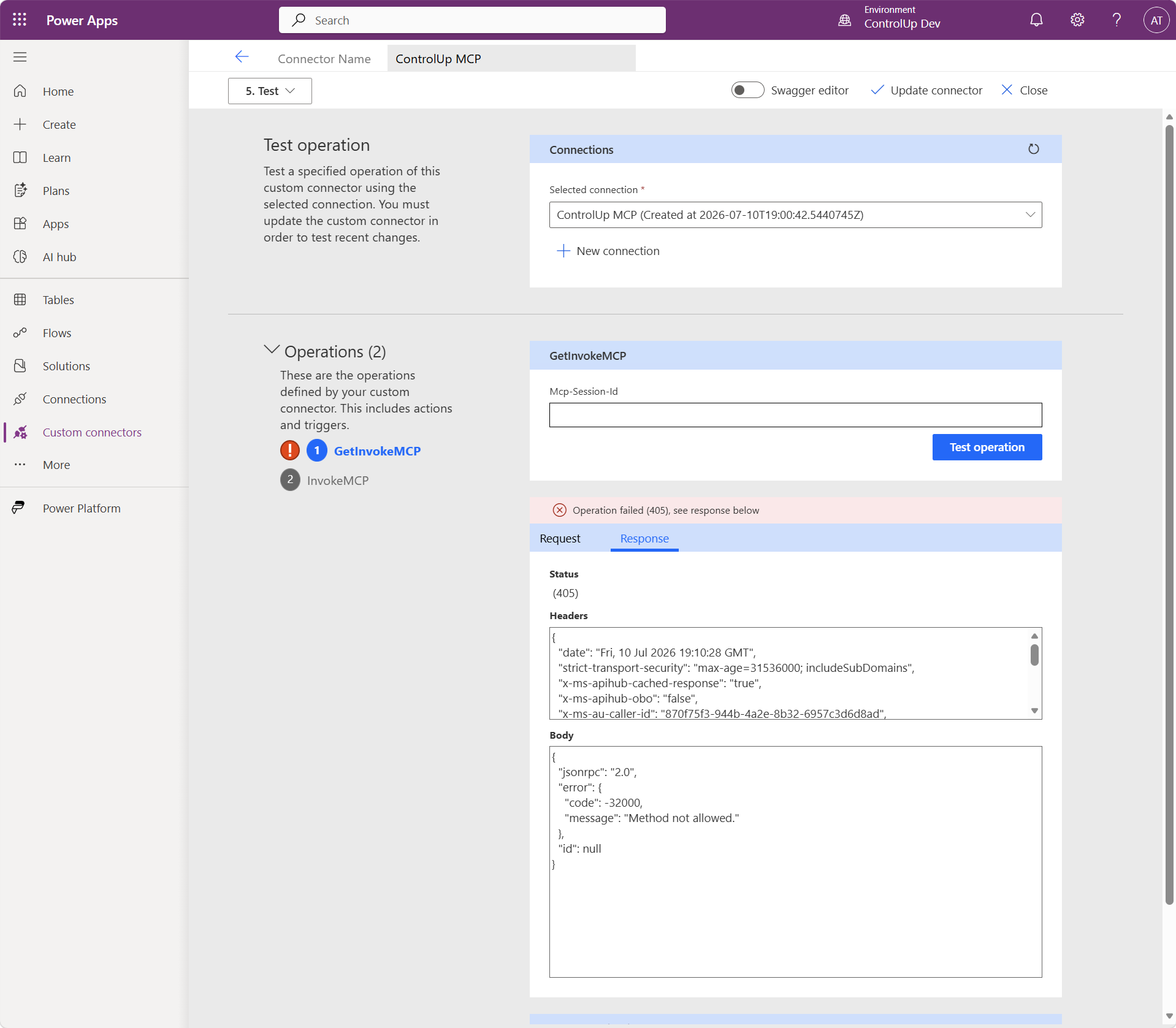Open the Apps navigation item
The width and height of the screenshot is (1176, 1028).
tap(56, 224)
